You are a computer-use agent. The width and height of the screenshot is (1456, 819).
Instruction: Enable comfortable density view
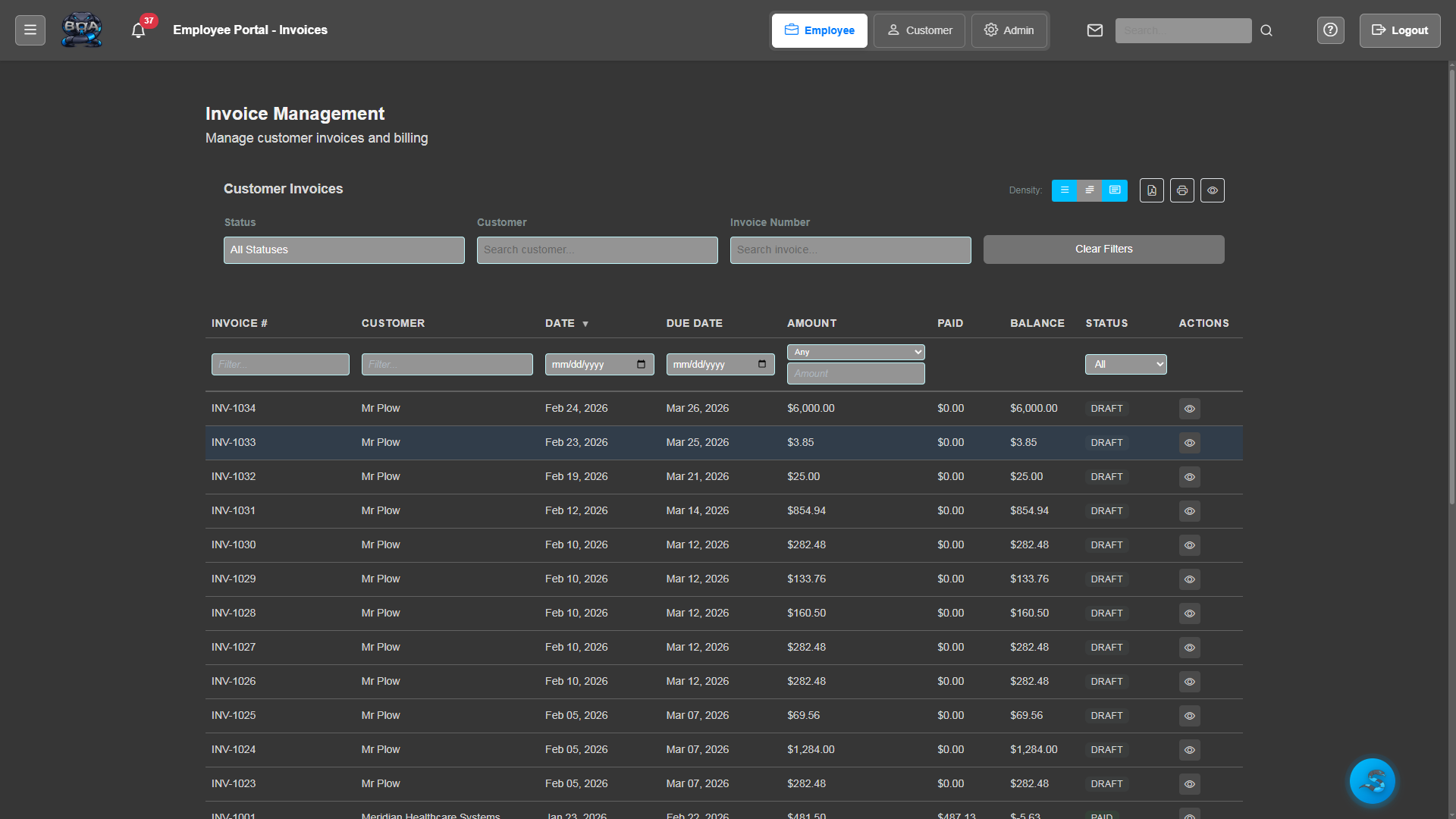[x=1090, y=190]
